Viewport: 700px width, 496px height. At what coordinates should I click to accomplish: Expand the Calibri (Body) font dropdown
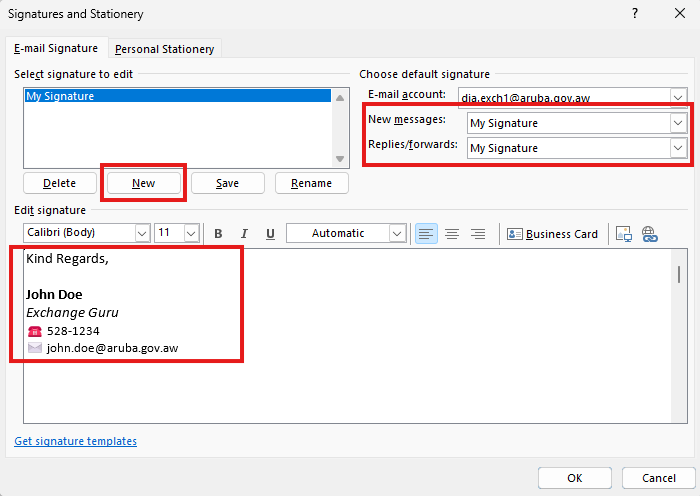pos(141,233)
